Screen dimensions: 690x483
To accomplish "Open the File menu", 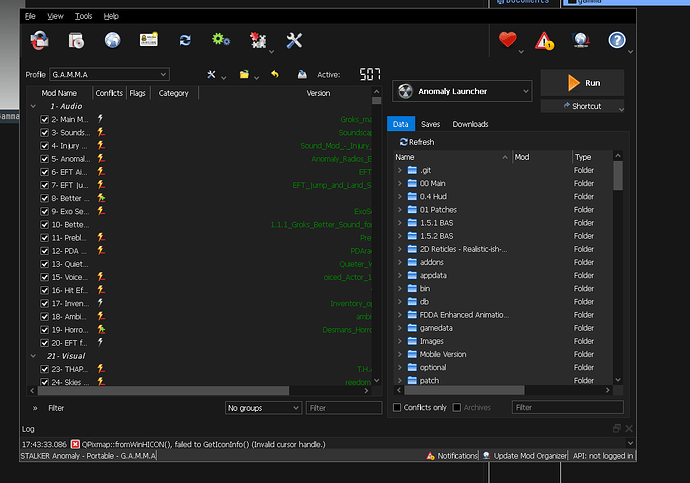I will (30, 16).
